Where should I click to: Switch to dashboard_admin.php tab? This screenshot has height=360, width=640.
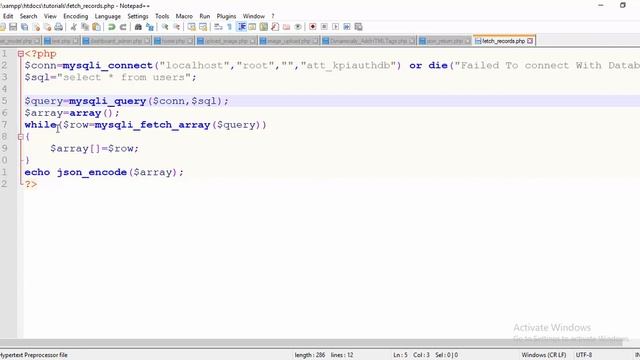(116, 41)
